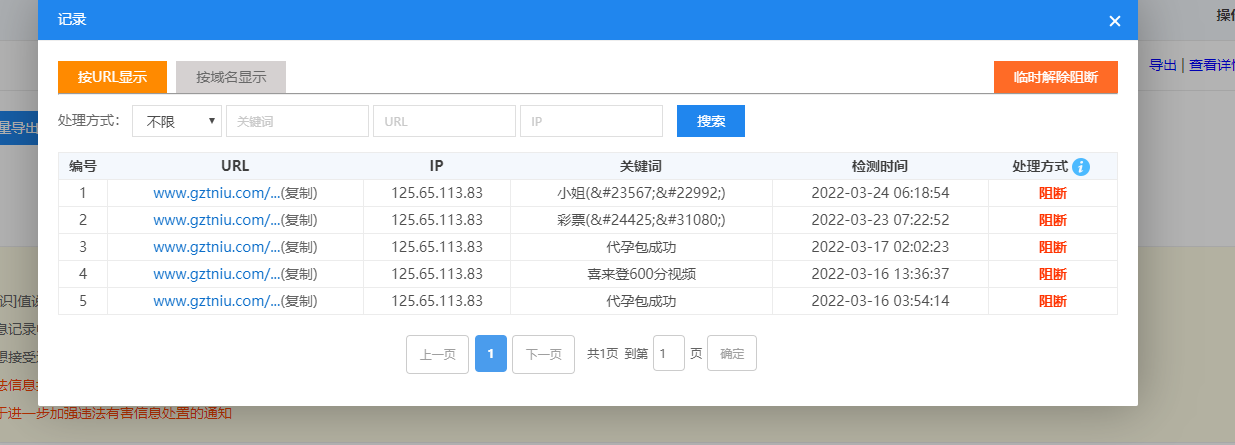Click (复制) to copy the URL in row 2
This screenshot has height=445, width=1235.
click(299, 220)
